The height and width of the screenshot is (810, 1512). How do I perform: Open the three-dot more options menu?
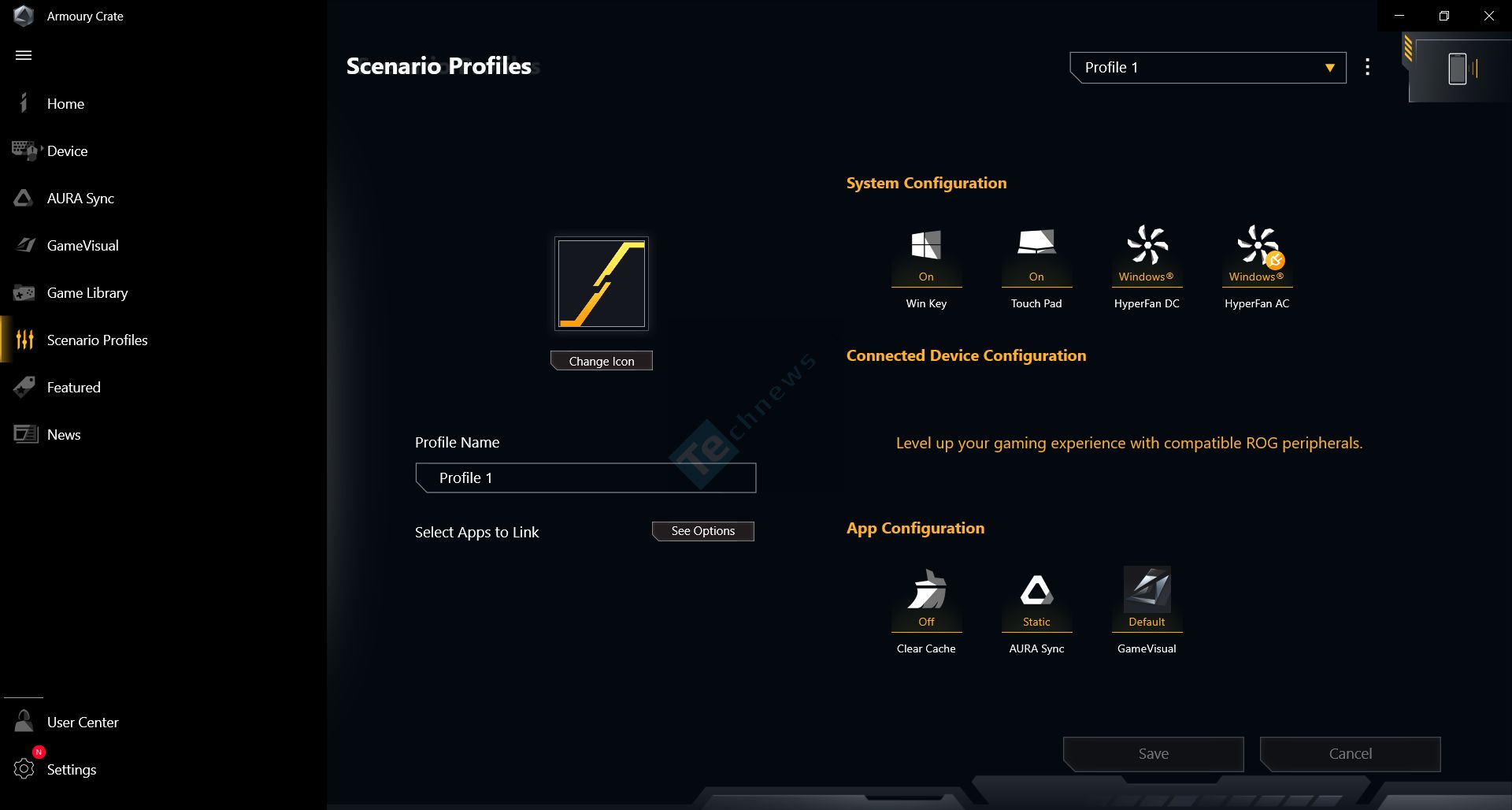[x=1368, y=68]
